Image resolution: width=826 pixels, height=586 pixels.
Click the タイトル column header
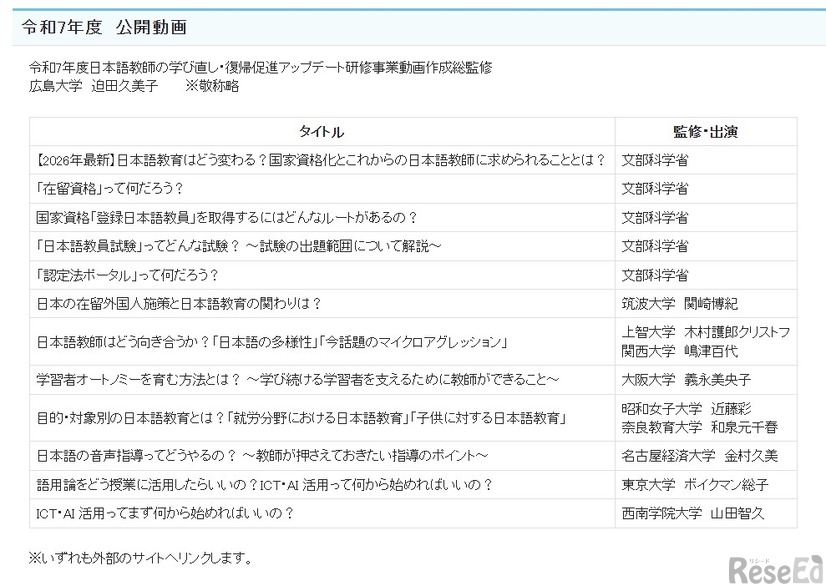coord(321,132)
